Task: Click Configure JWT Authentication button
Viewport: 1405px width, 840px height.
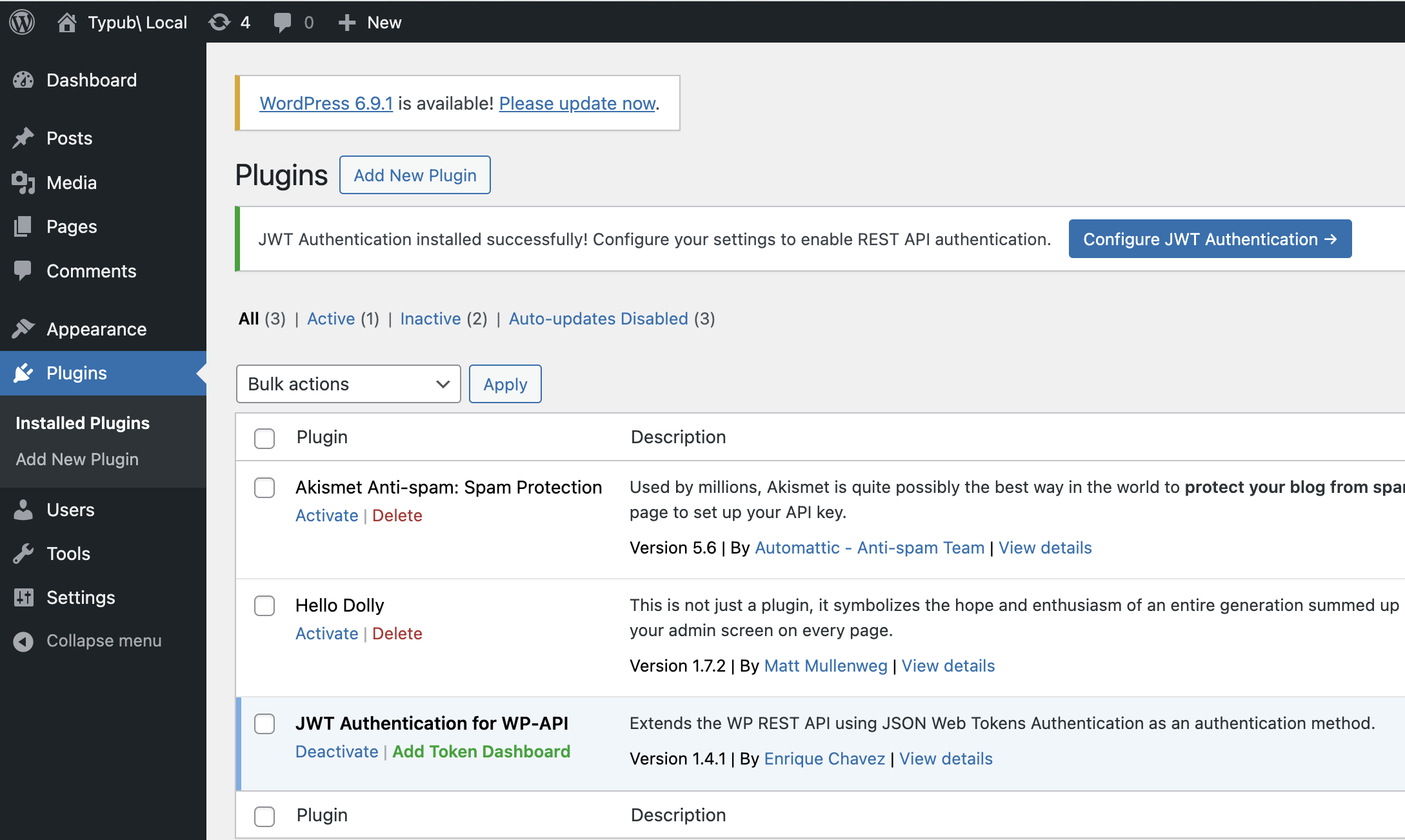Action: (1209, 239)
